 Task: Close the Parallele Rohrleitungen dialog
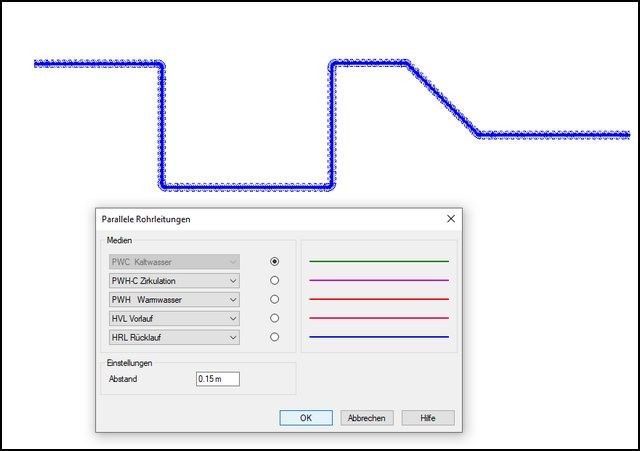[451, 219]
